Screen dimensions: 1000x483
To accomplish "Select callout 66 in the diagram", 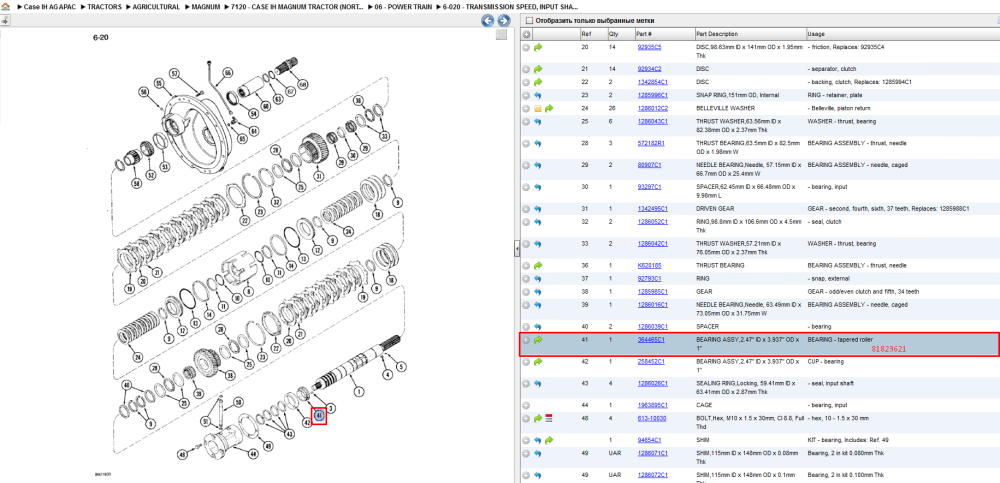I will click(x=227, y=73).
